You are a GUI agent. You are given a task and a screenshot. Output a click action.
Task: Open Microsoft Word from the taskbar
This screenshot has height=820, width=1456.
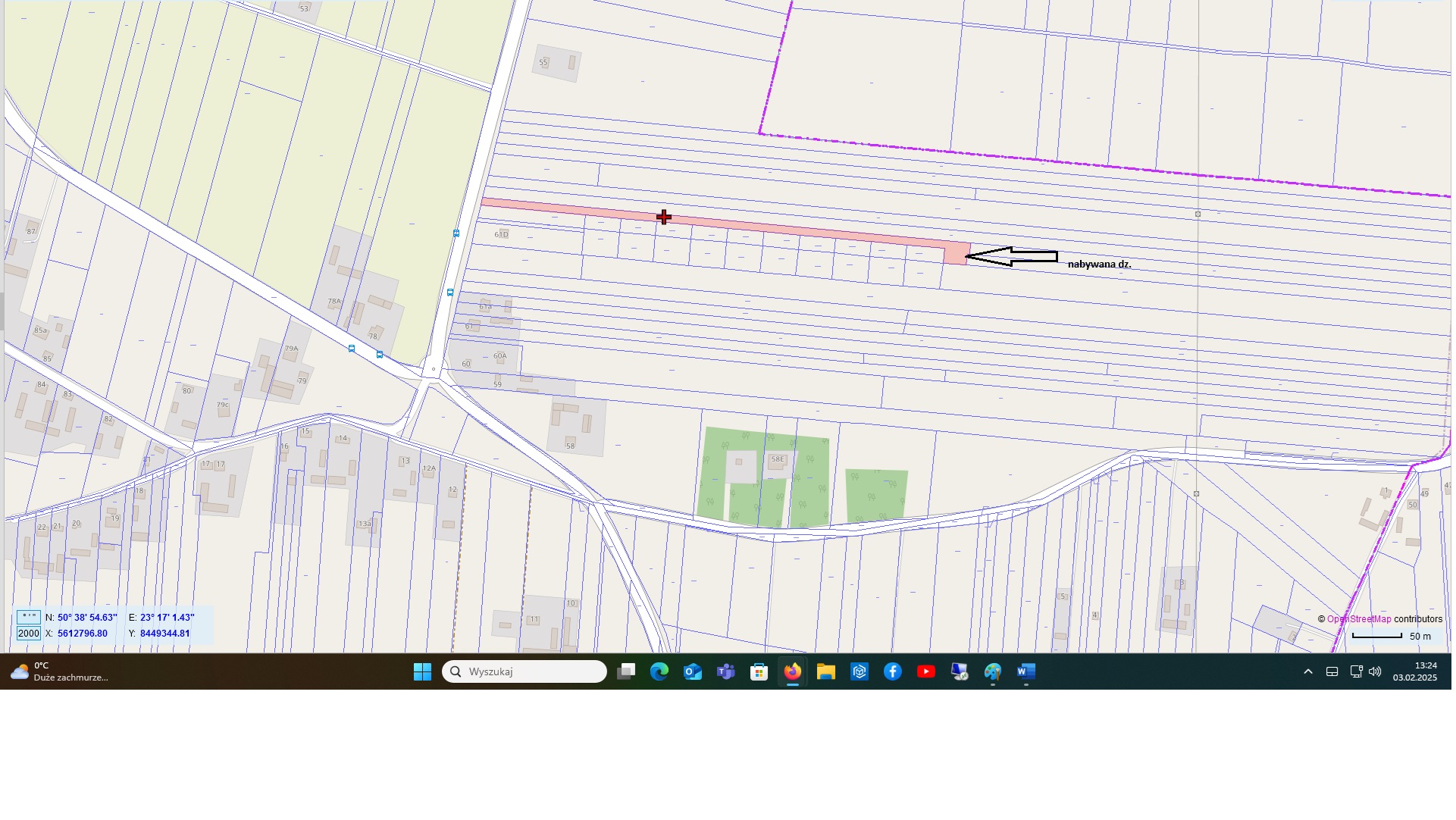(1026, 672)
